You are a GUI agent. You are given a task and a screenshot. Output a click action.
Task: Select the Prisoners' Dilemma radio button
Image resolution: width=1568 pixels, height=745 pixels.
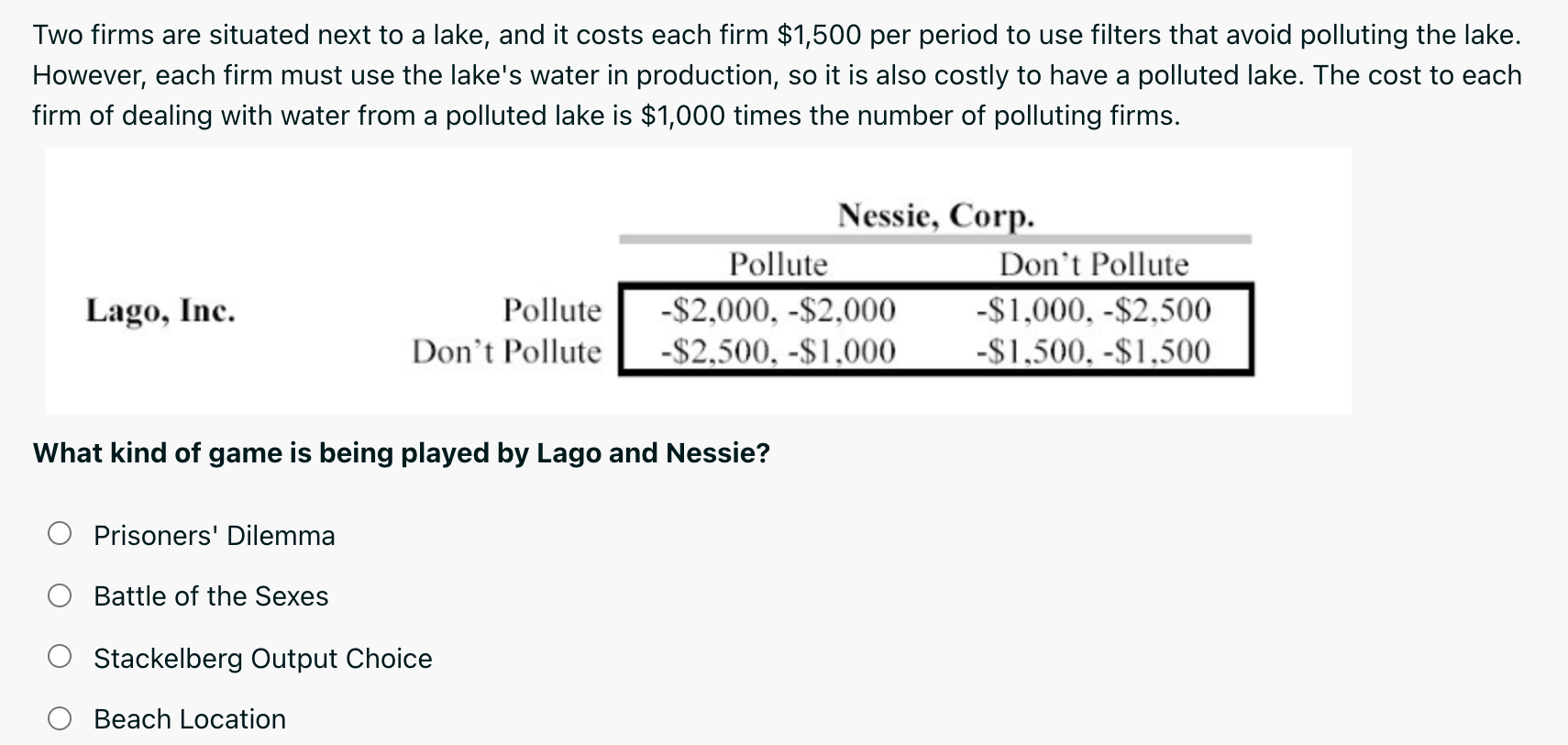[61, 534]
